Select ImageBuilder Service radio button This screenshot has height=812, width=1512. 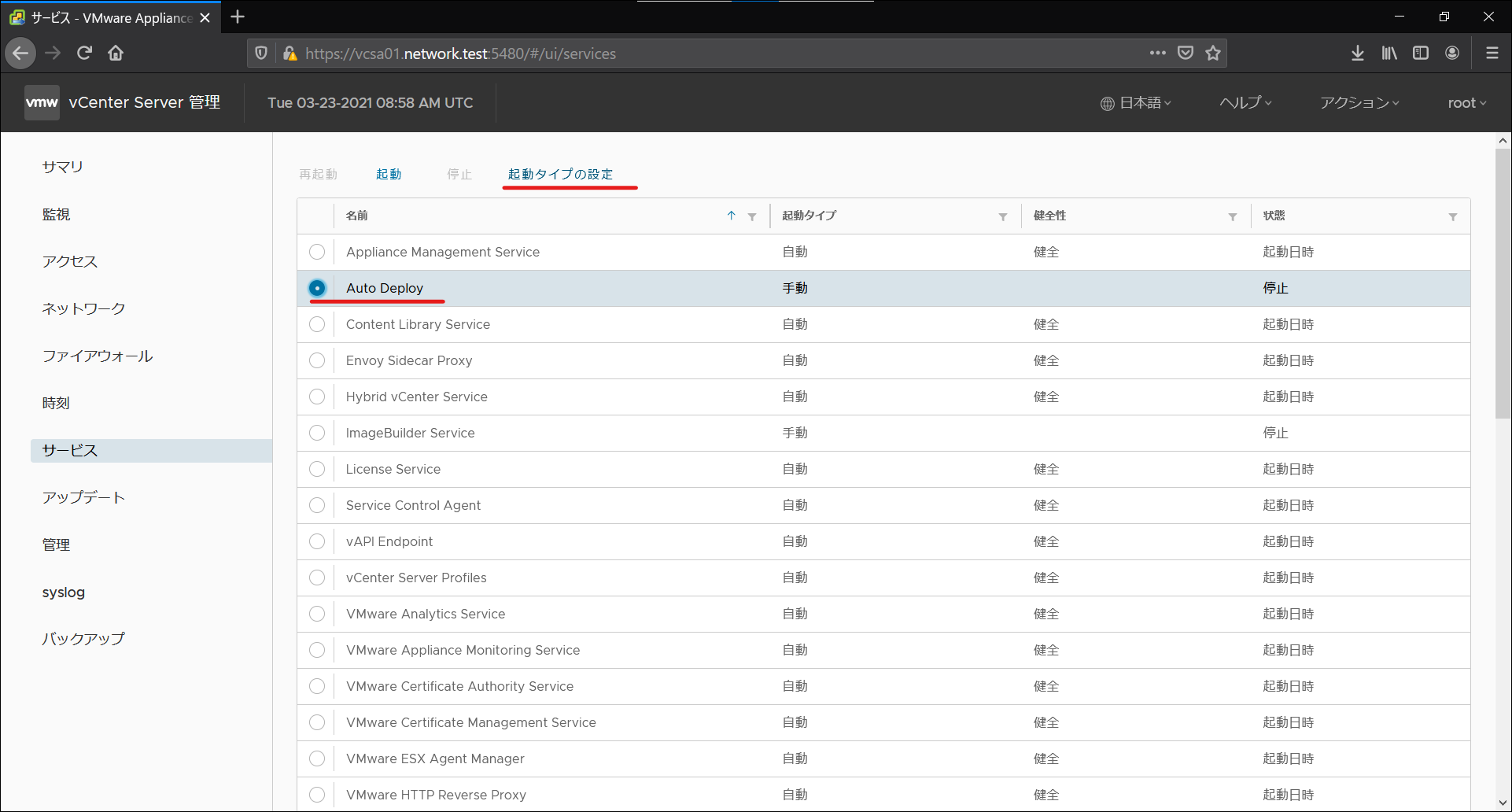317,433
